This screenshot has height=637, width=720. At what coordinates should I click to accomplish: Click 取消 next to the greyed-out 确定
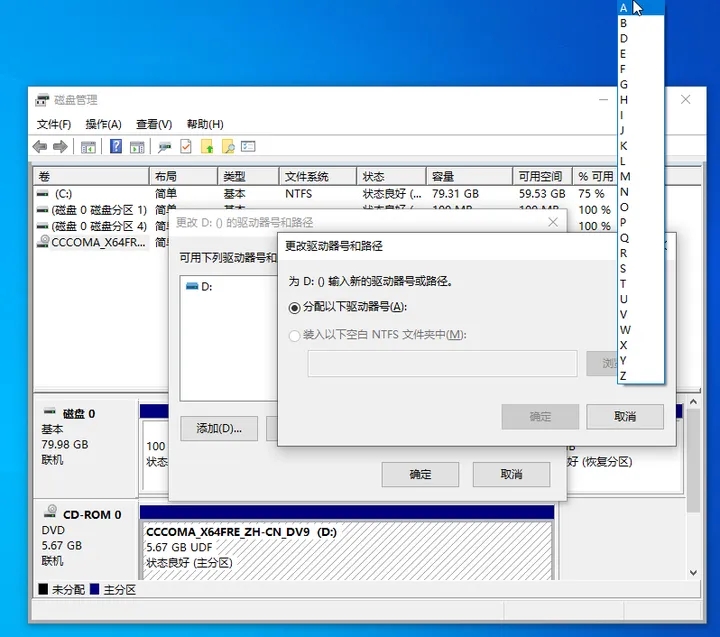[625, 416]
